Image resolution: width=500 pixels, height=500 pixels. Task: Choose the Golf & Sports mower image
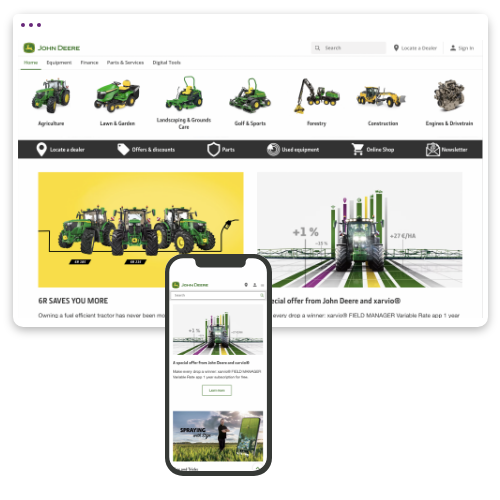tap(250, 95)
